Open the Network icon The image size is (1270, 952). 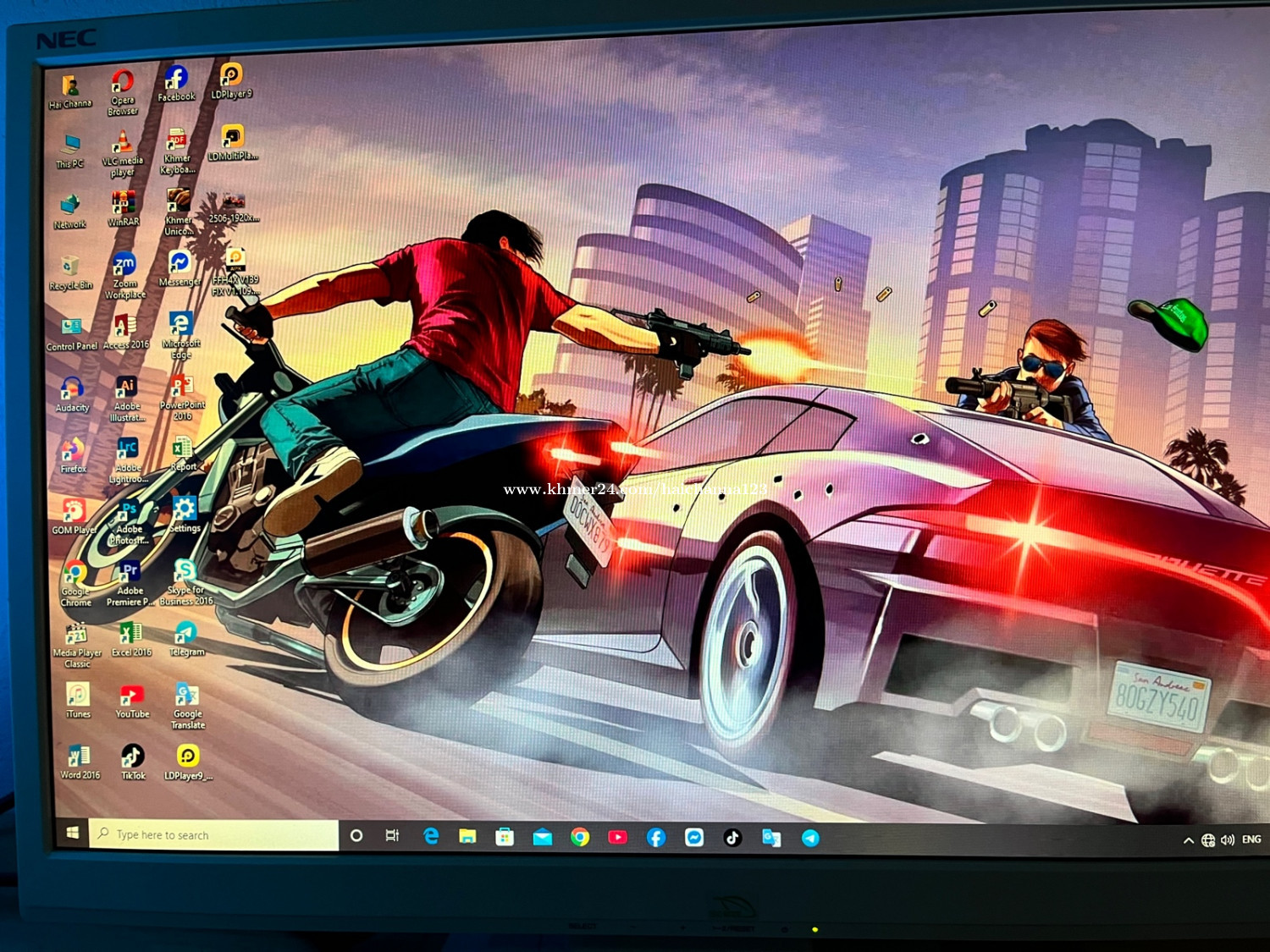point(70,212)
